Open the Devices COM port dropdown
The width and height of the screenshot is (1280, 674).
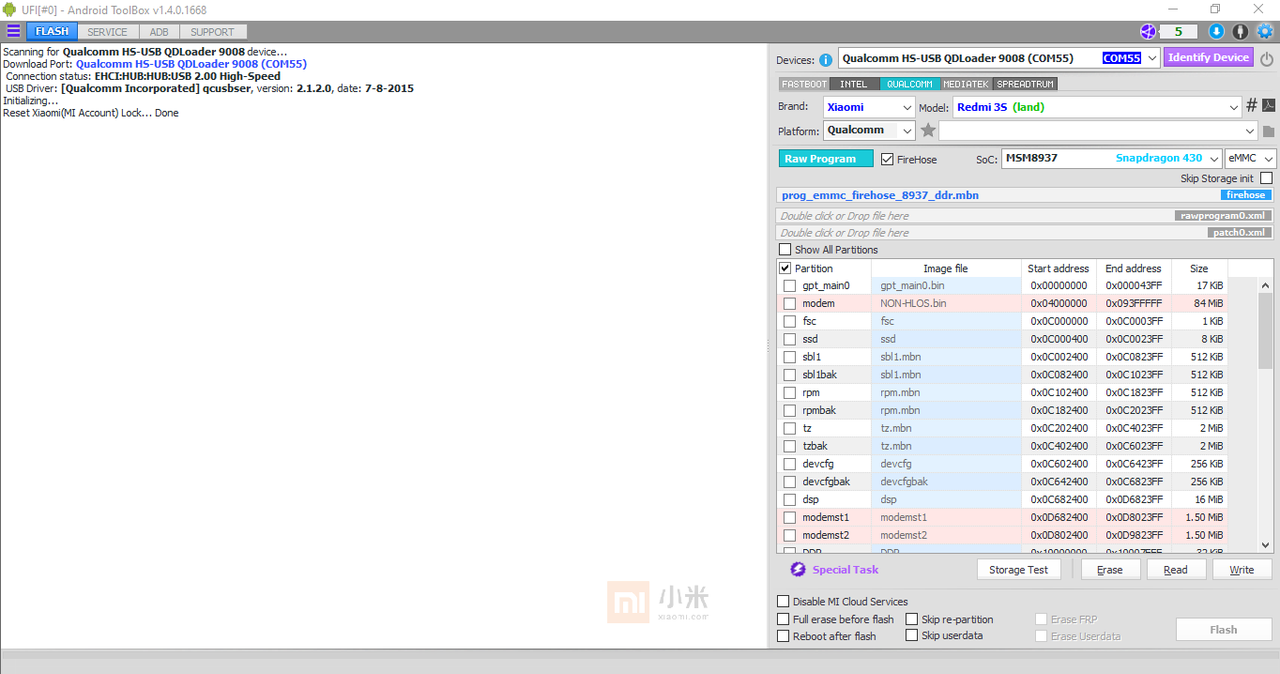tap(1151, 58)
